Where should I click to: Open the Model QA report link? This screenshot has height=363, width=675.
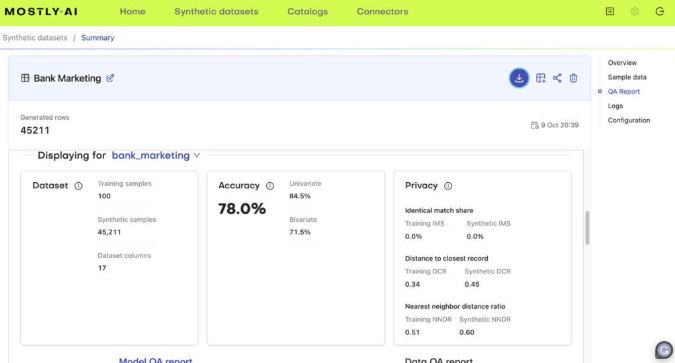point(155,360)
